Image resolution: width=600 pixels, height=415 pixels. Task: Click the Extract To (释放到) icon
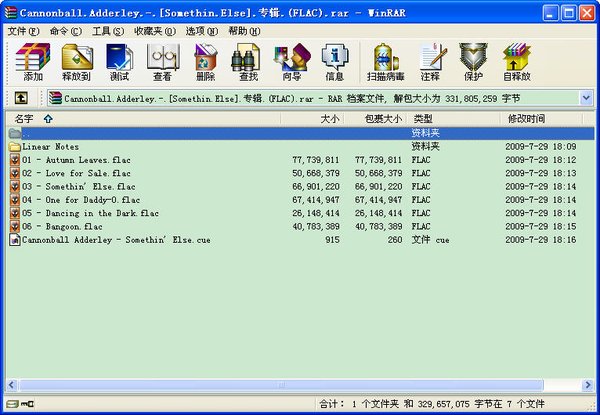(x=77, y=62)
